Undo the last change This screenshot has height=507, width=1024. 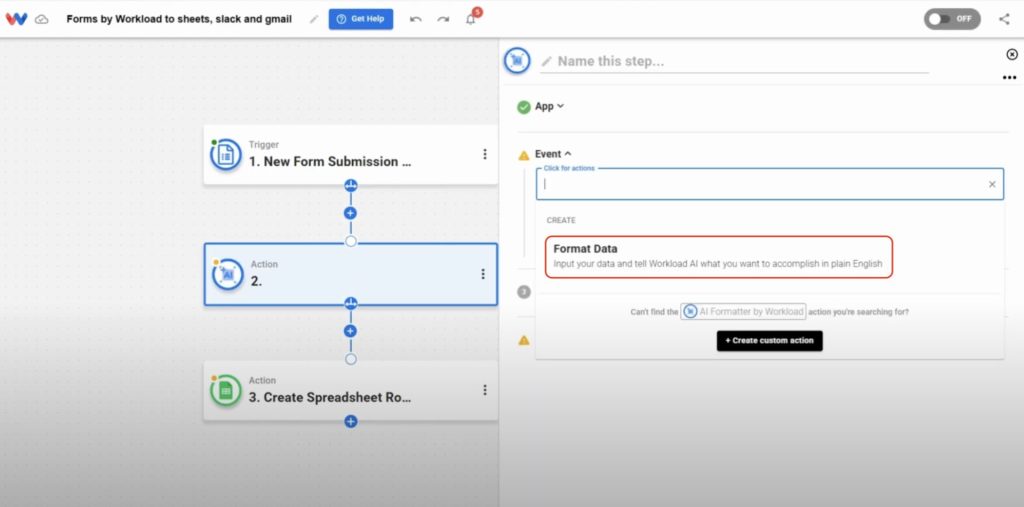click(x=415, y=19)
